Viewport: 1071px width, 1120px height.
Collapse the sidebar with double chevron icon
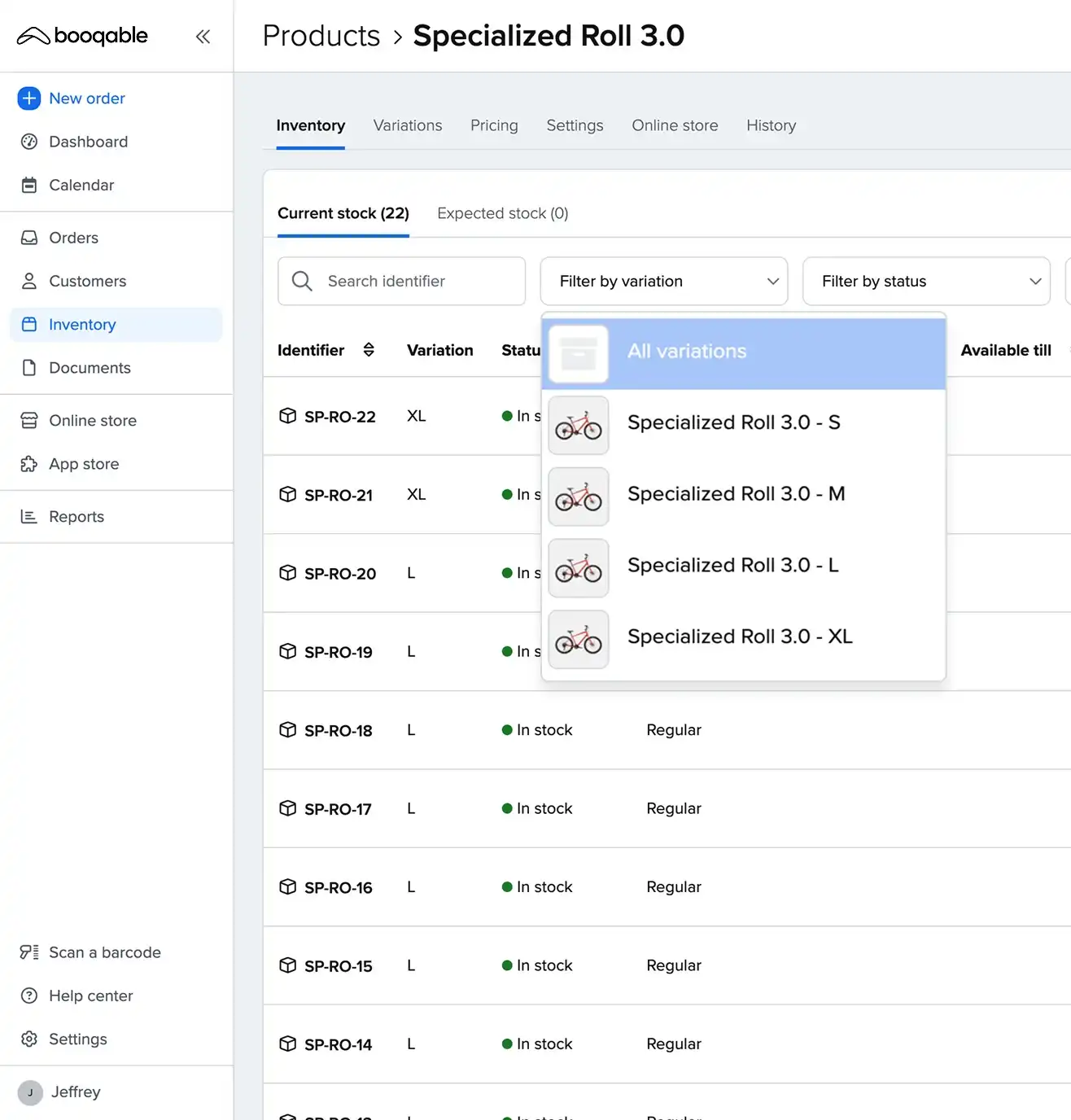(203, 36)
